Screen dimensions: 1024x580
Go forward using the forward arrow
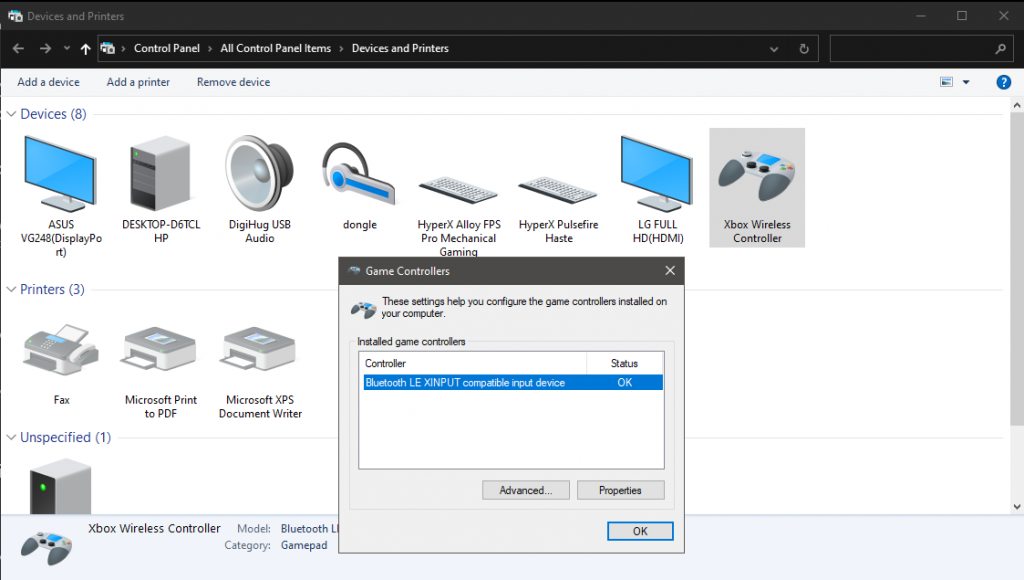[45, 48]
